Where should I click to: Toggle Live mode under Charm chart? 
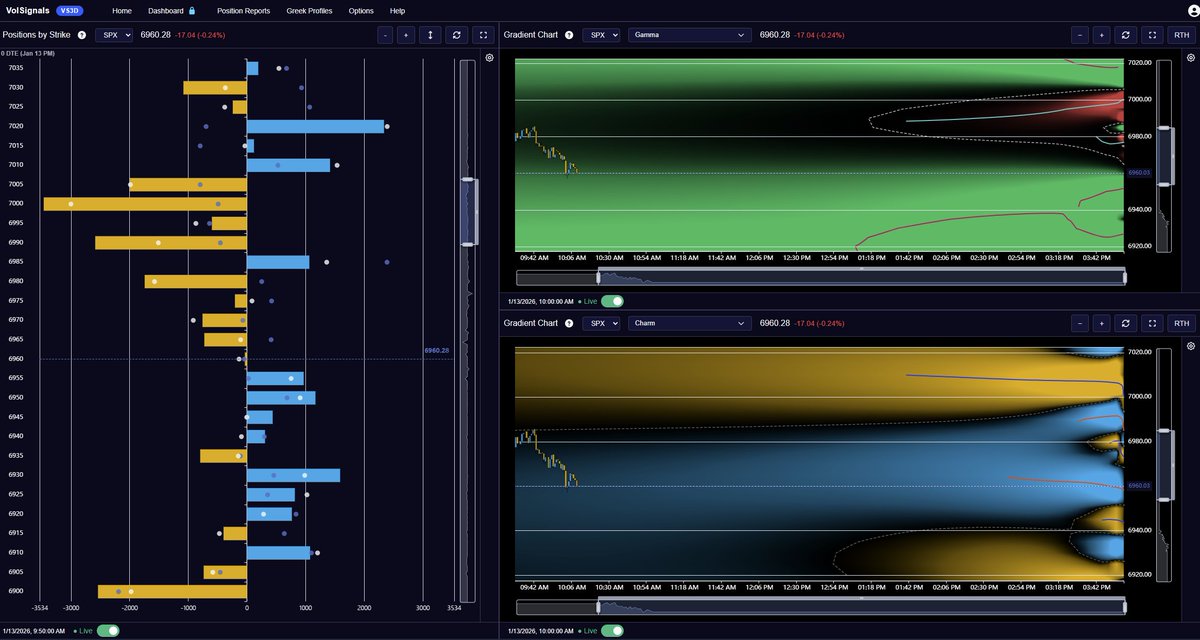click(x=613, y=630)
